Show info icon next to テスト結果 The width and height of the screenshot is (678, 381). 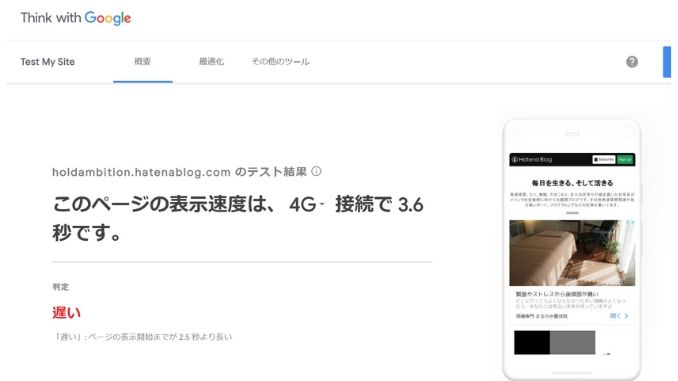point(317,171)
